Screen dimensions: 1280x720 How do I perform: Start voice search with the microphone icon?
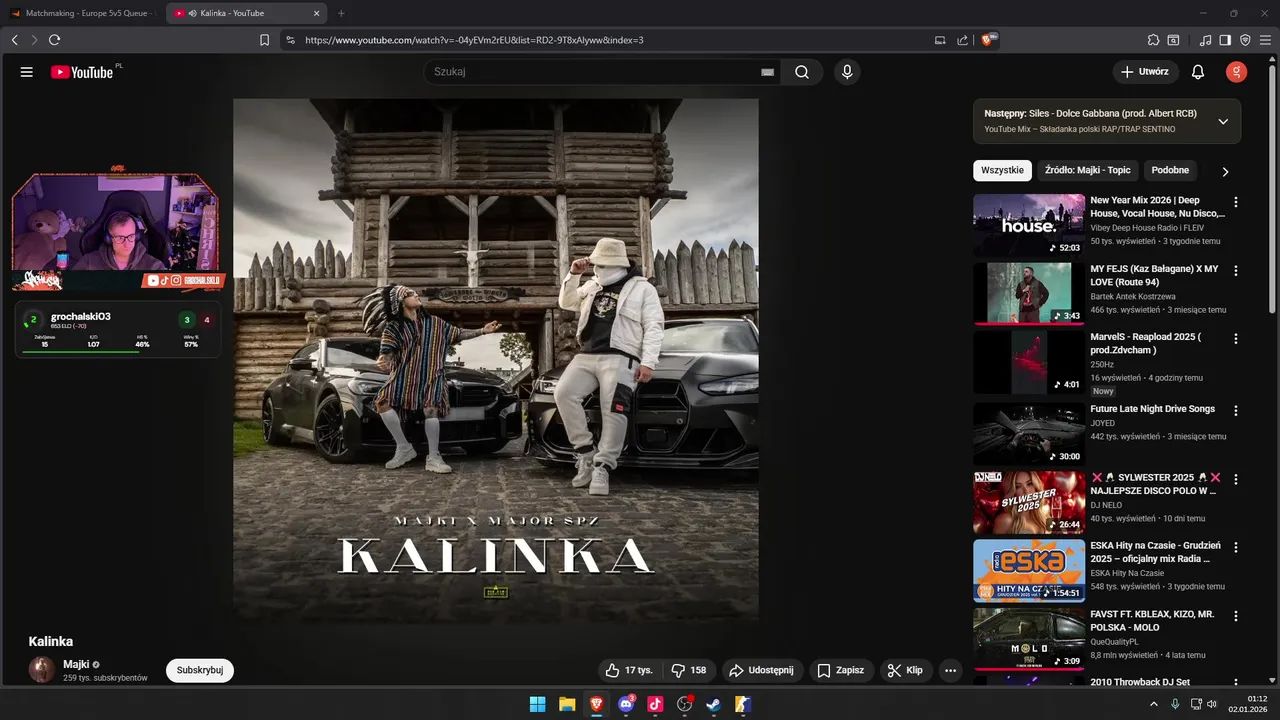pos(847,72)
